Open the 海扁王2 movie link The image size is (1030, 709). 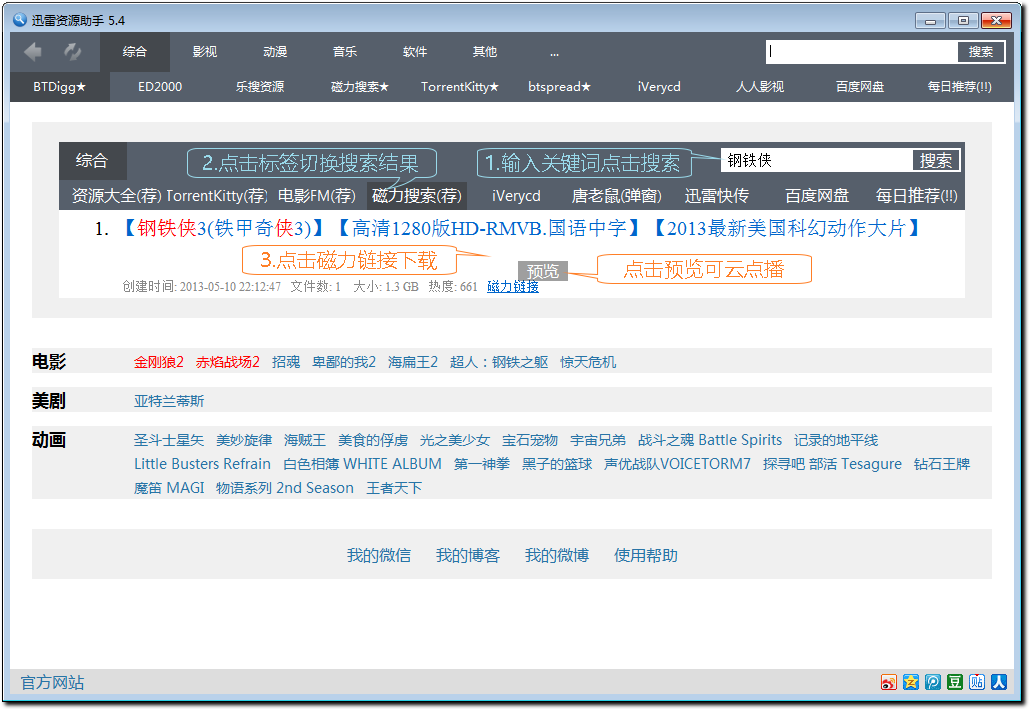[x=413, y=362]
